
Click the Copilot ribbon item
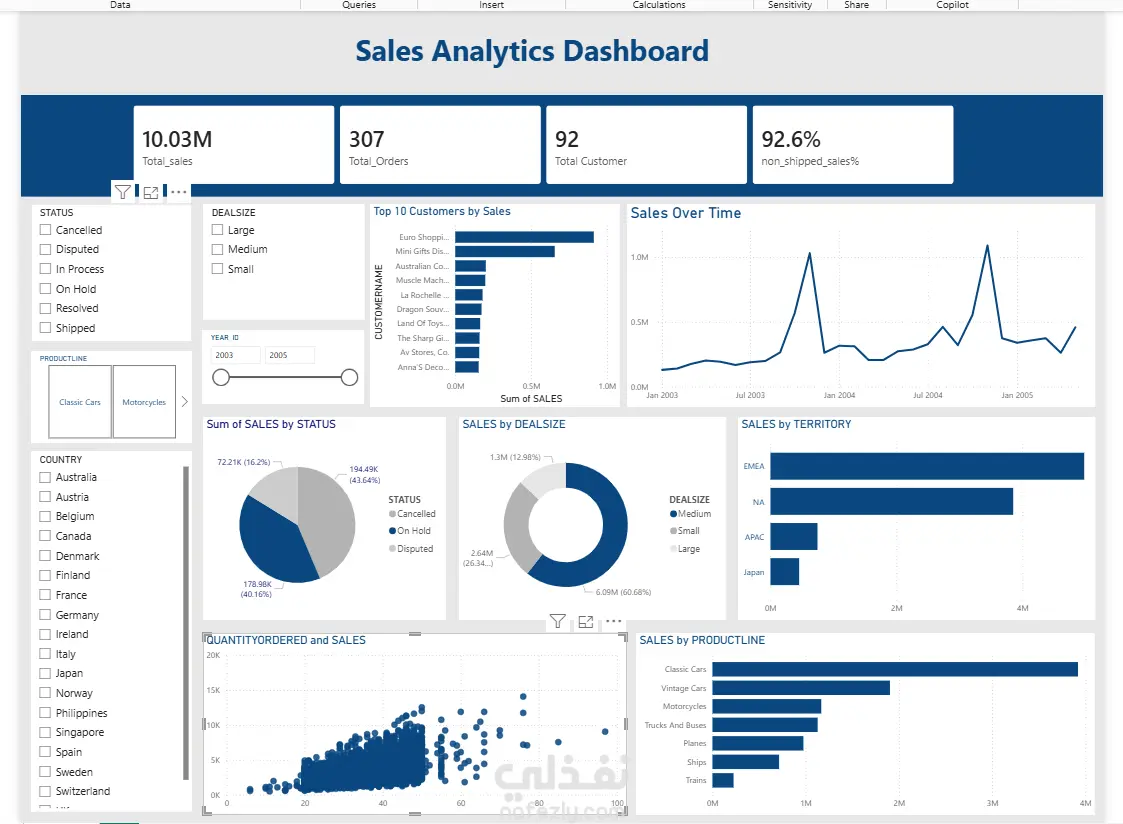point(952,5)
